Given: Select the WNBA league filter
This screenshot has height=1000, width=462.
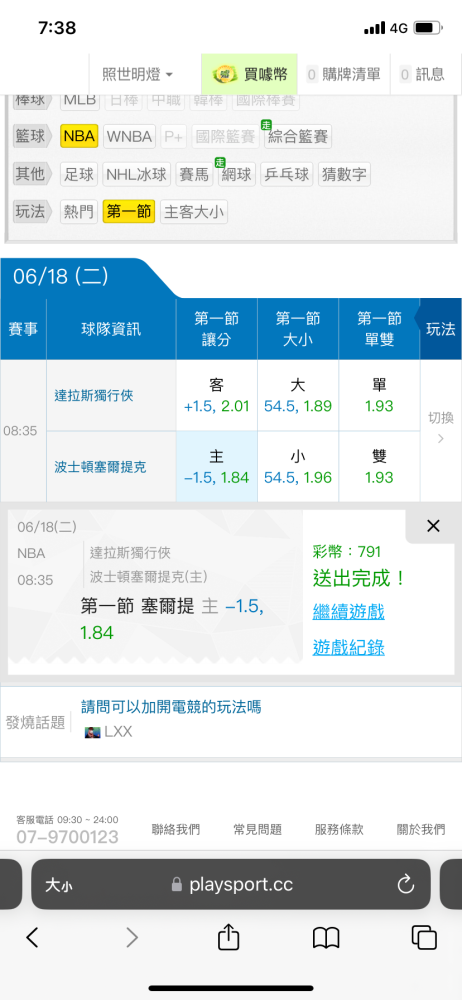Looking at the screenshot, I should point(129,136).
